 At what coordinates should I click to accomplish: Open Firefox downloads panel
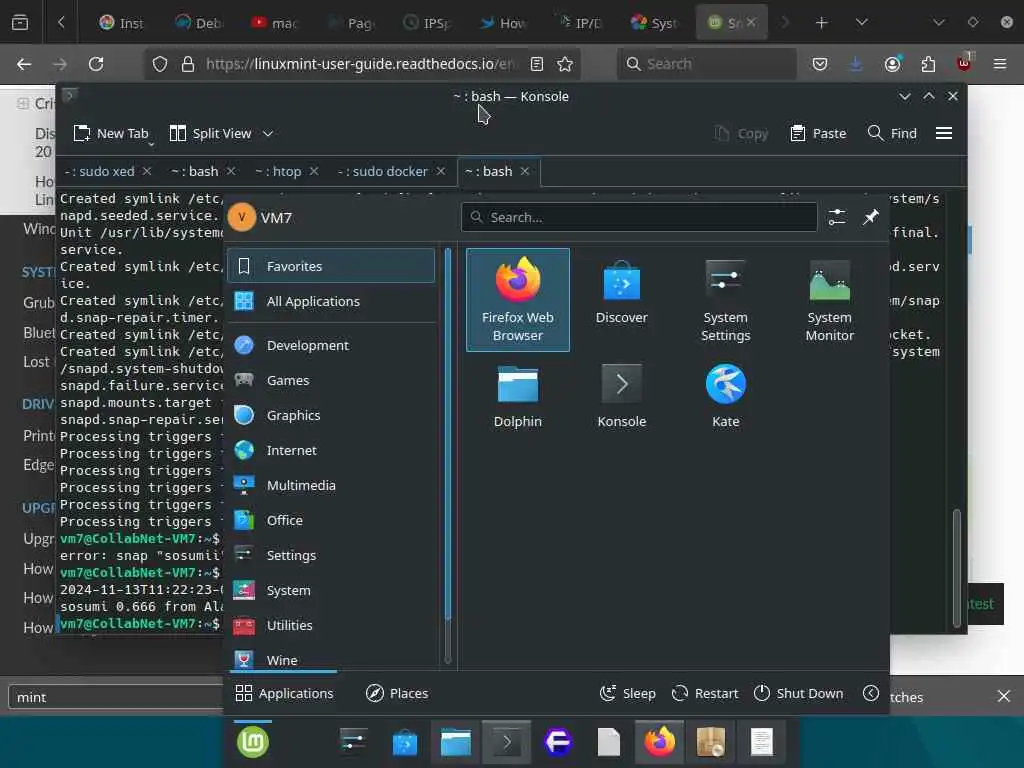point(856,64)
